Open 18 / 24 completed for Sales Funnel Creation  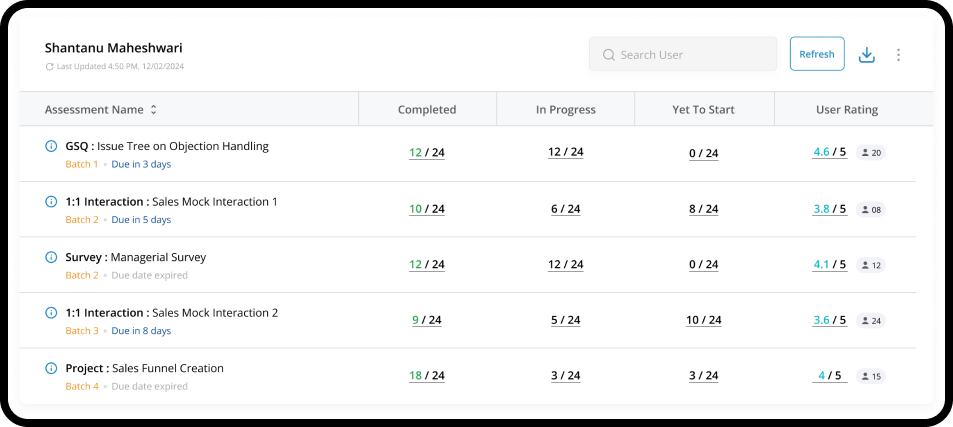coord(427,375)
